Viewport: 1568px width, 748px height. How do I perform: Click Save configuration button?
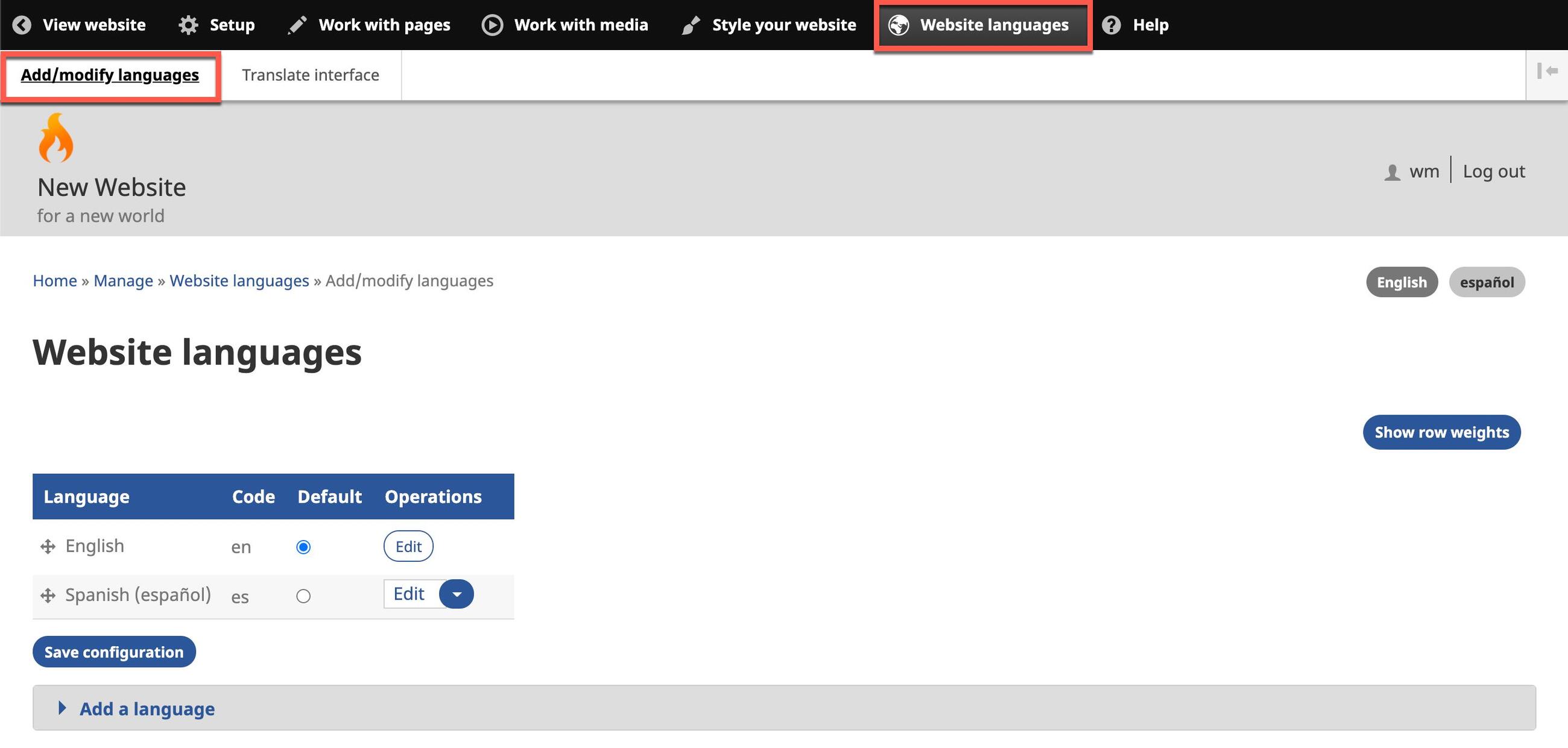[114, 652]
